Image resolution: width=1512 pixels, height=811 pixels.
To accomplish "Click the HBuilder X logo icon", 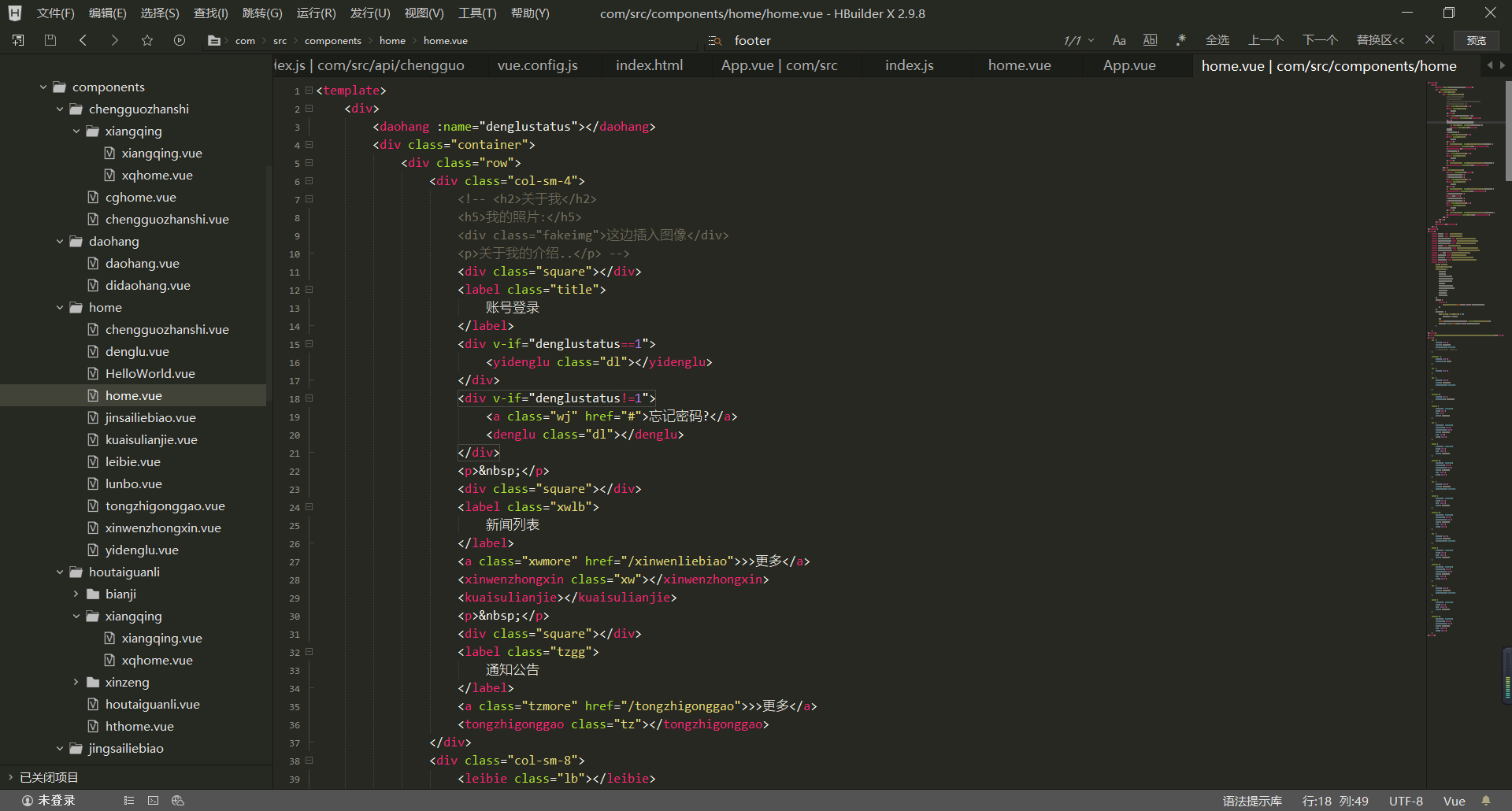I will (15, 13).
